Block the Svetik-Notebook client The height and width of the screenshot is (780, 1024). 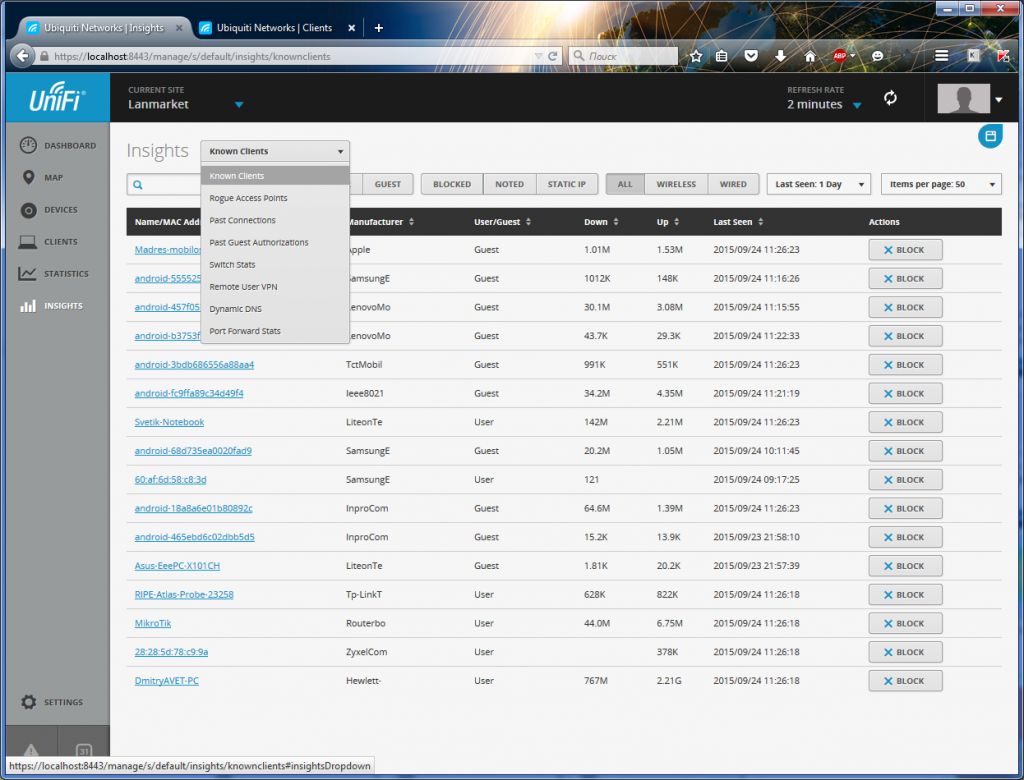point(905,423)
